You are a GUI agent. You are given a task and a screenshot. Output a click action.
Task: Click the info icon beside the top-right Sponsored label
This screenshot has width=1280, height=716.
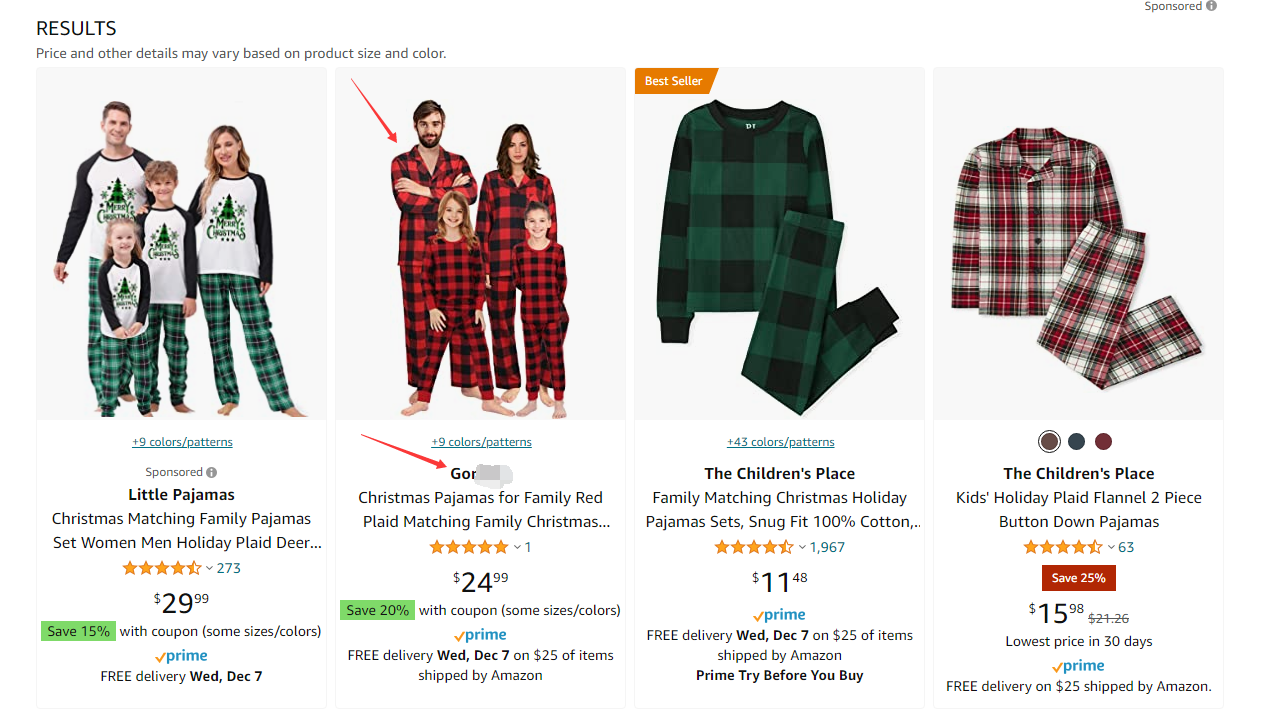pyautogui.click(x=1211, y=6)
